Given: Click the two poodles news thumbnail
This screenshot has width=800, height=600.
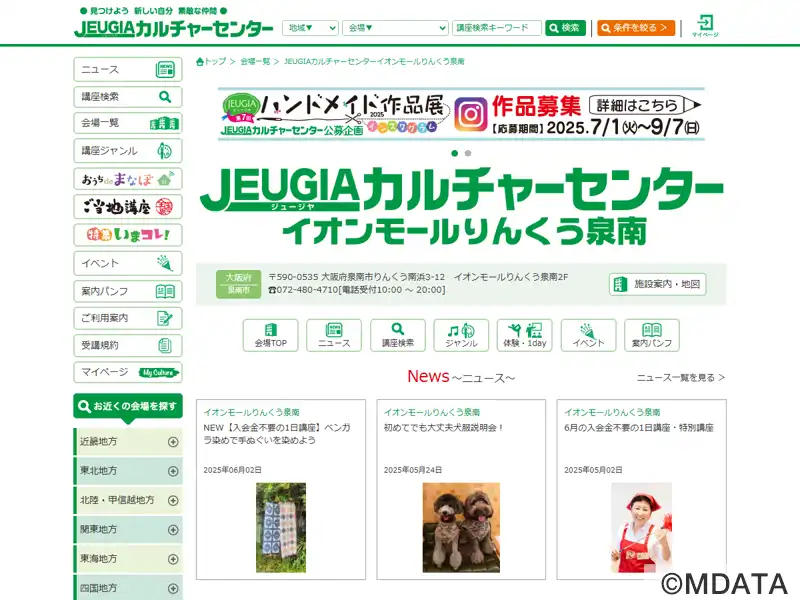Looking at the screenshot, I should click(x=461, y=528).
